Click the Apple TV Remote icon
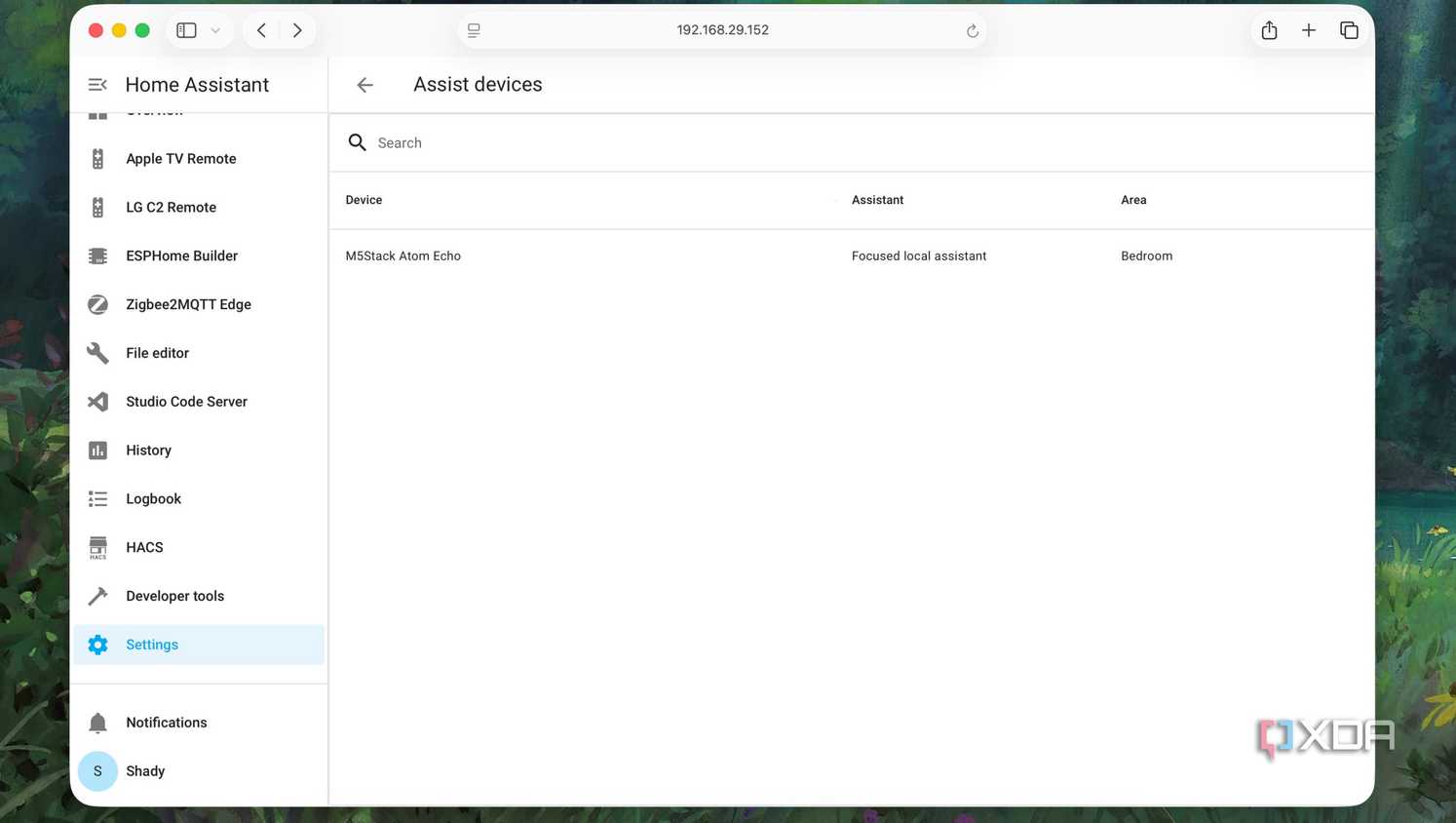 click(x=97, y=159)
